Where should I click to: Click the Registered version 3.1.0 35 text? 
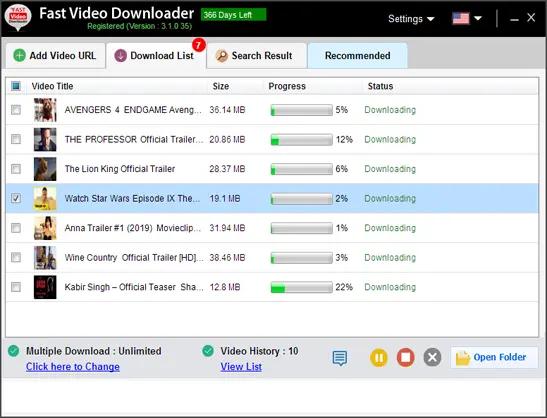140,26
